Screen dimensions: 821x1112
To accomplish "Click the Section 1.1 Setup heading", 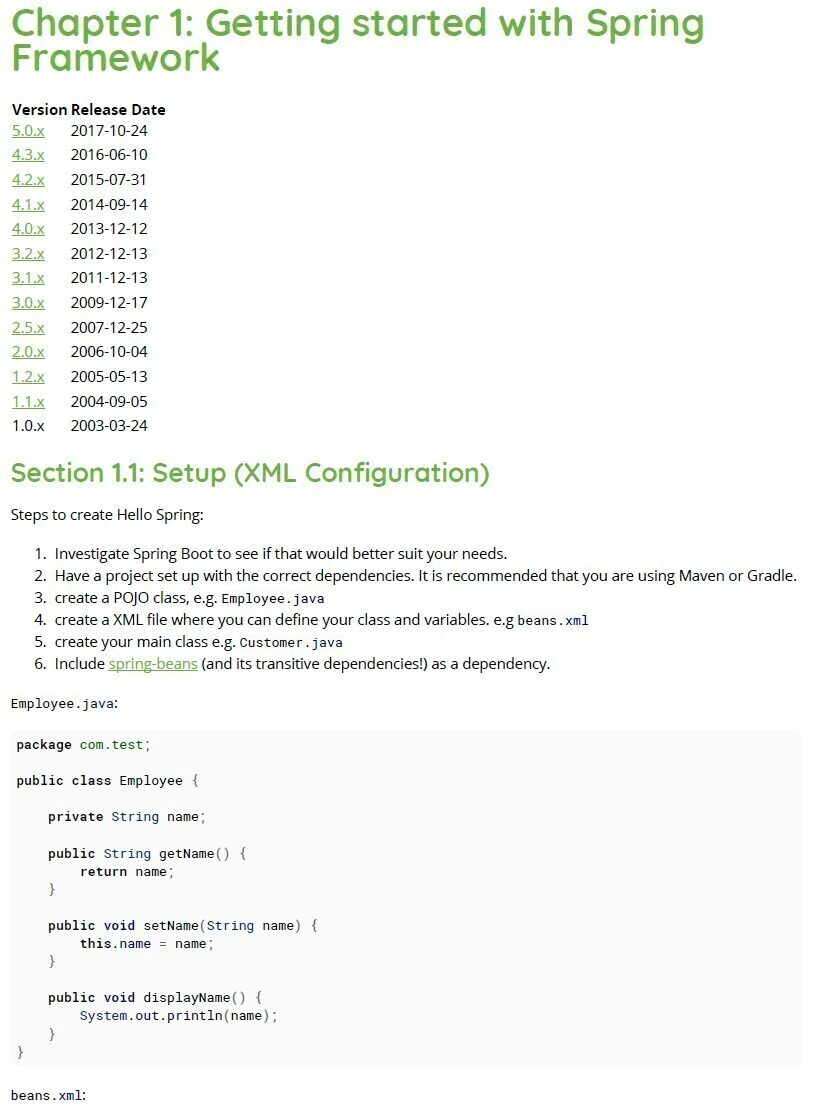I will [250, 472].
